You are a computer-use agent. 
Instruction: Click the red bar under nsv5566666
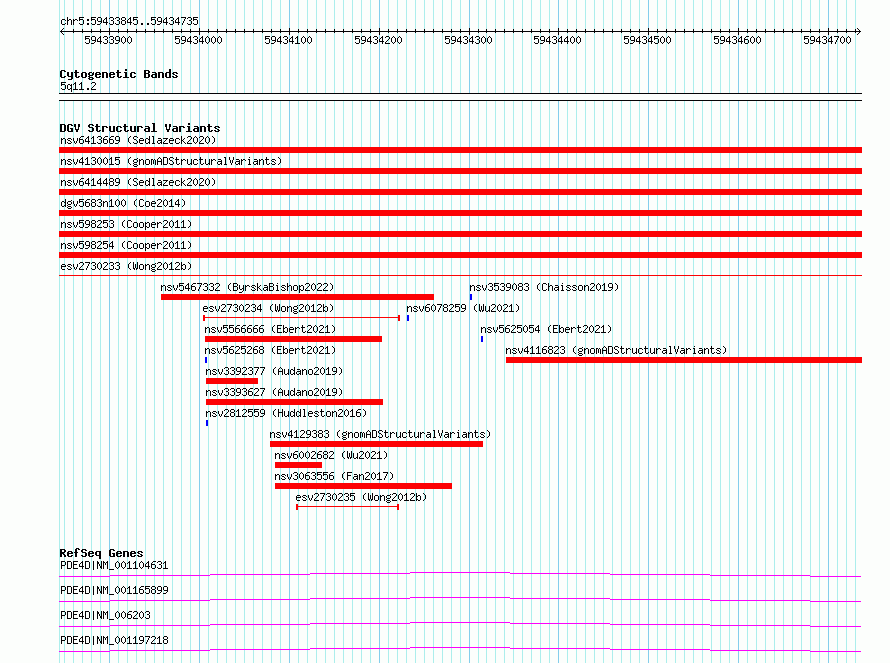click(x=293, y=339)
